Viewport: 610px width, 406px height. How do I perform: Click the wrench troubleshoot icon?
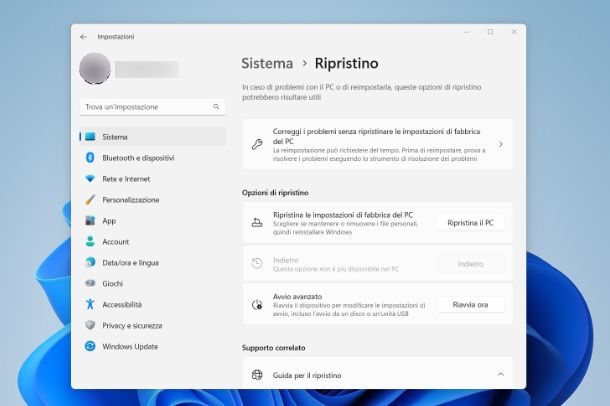257,144
